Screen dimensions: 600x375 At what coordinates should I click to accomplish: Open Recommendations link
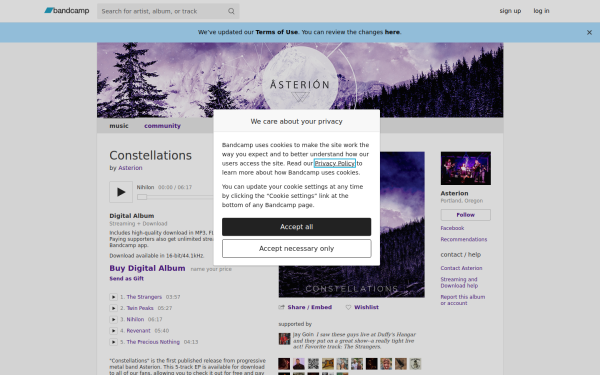point(464,240)
